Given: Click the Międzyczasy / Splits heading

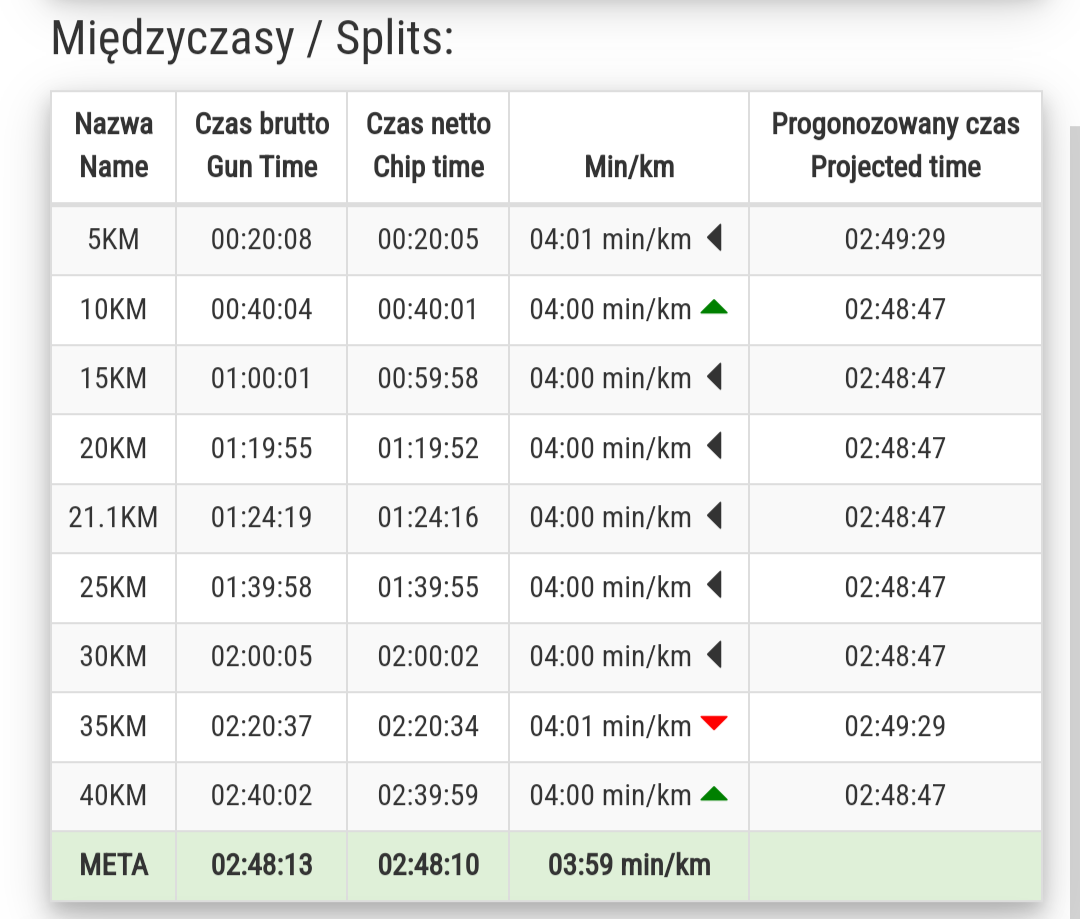Looking at the screenshot, I should 252,40.
